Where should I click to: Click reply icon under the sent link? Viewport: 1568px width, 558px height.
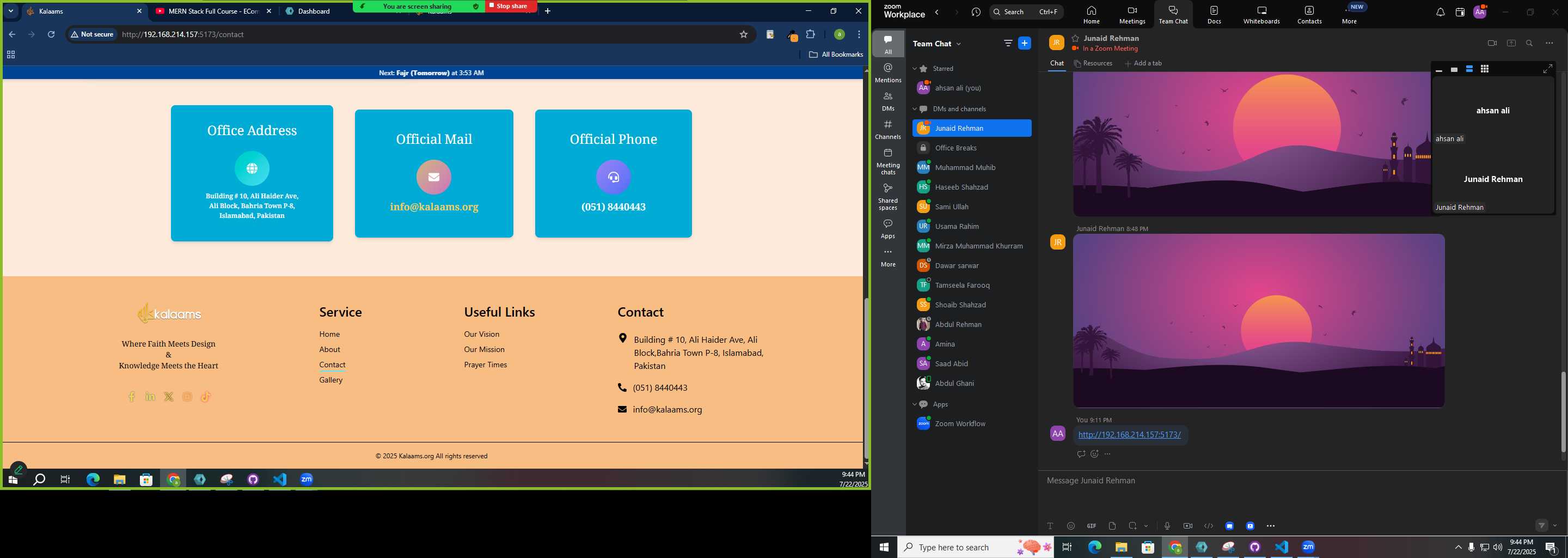coord(1080,454)
